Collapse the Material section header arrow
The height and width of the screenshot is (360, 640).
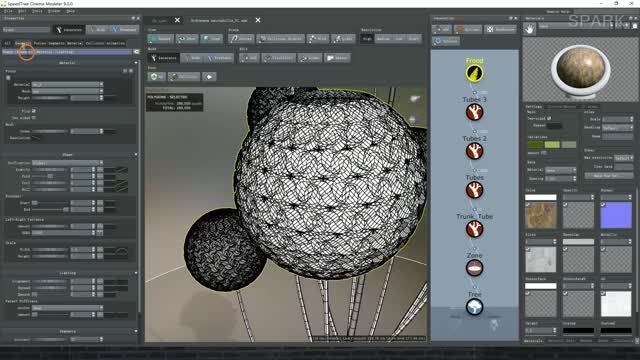(x=136, y=63)
